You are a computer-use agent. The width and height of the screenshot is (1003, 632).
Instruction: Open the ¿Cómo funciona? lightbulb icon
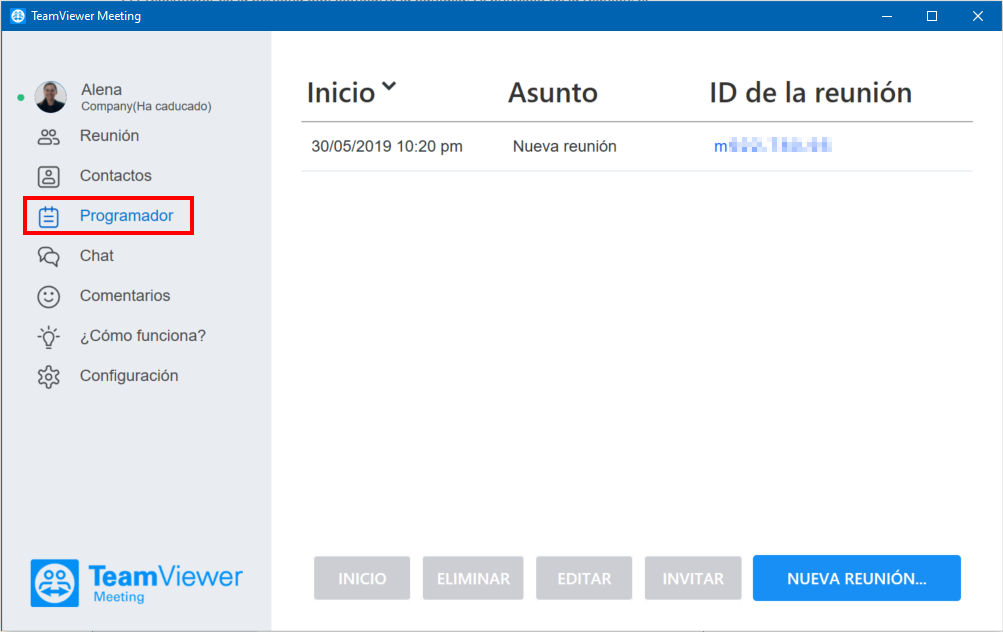(49, 336)
